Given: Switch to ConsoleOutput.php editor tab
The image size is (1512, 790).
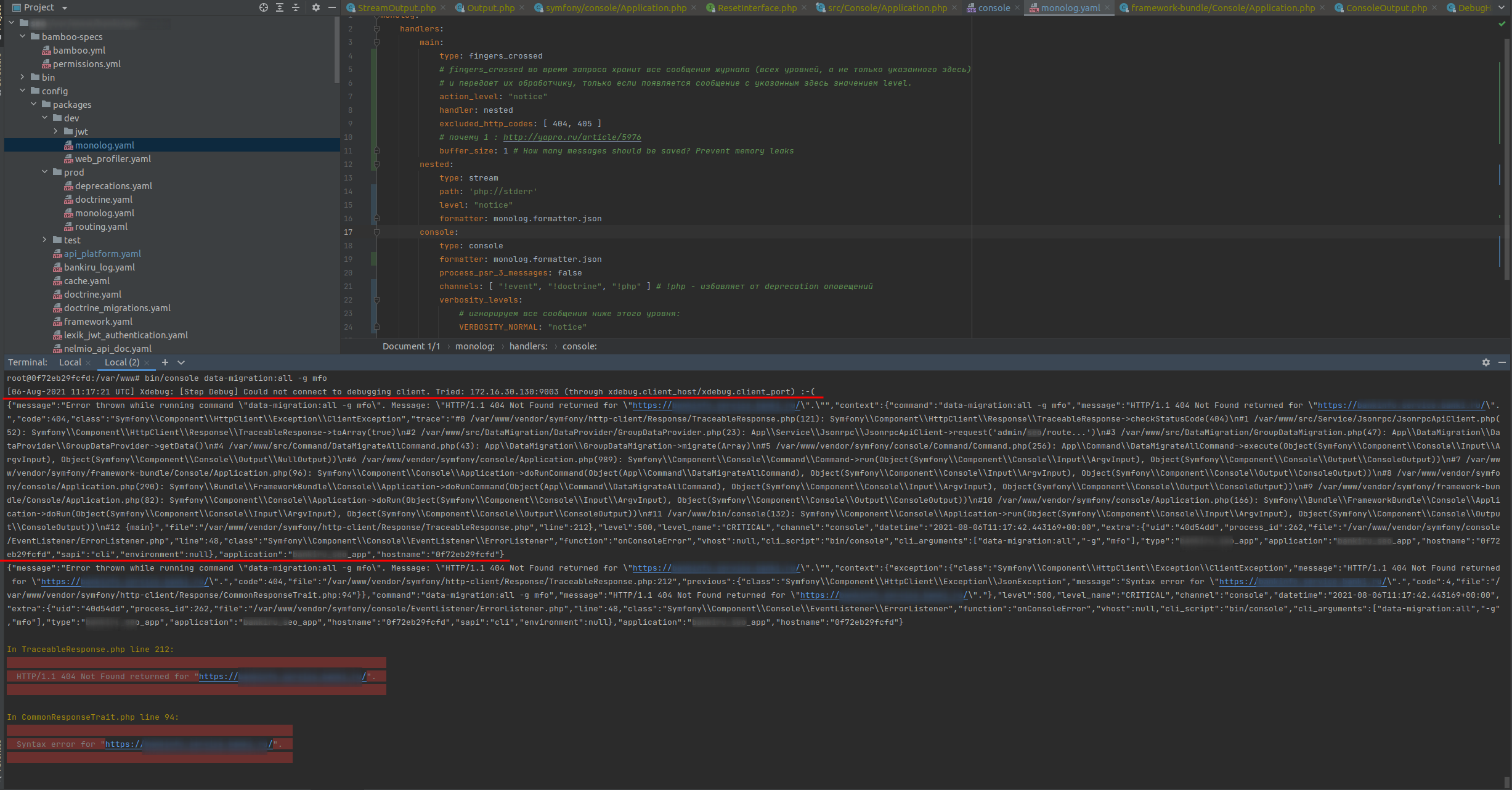Looking at the screenshot, I should (1386, 7).
